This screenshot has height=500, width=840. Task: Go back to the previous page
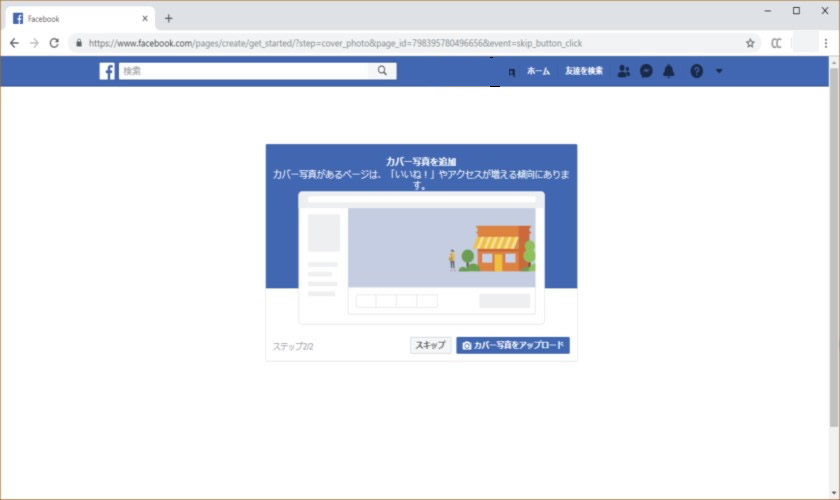pyautogui.click(x=14, y=43)
